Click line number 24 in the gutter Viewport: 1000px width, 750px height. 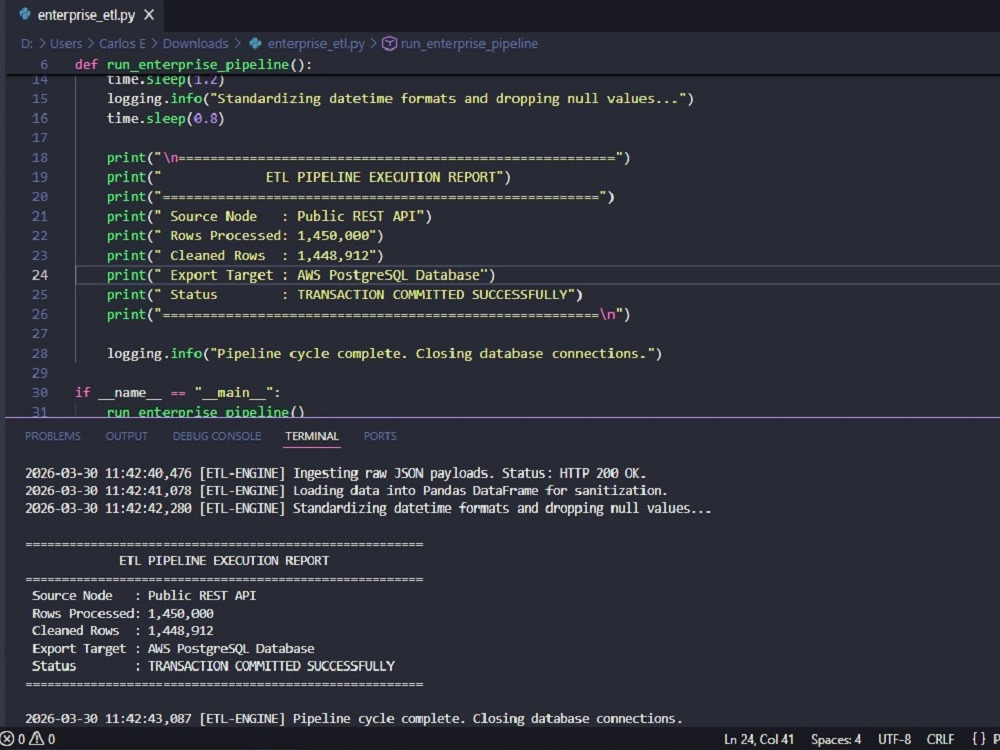coord(40,275)
